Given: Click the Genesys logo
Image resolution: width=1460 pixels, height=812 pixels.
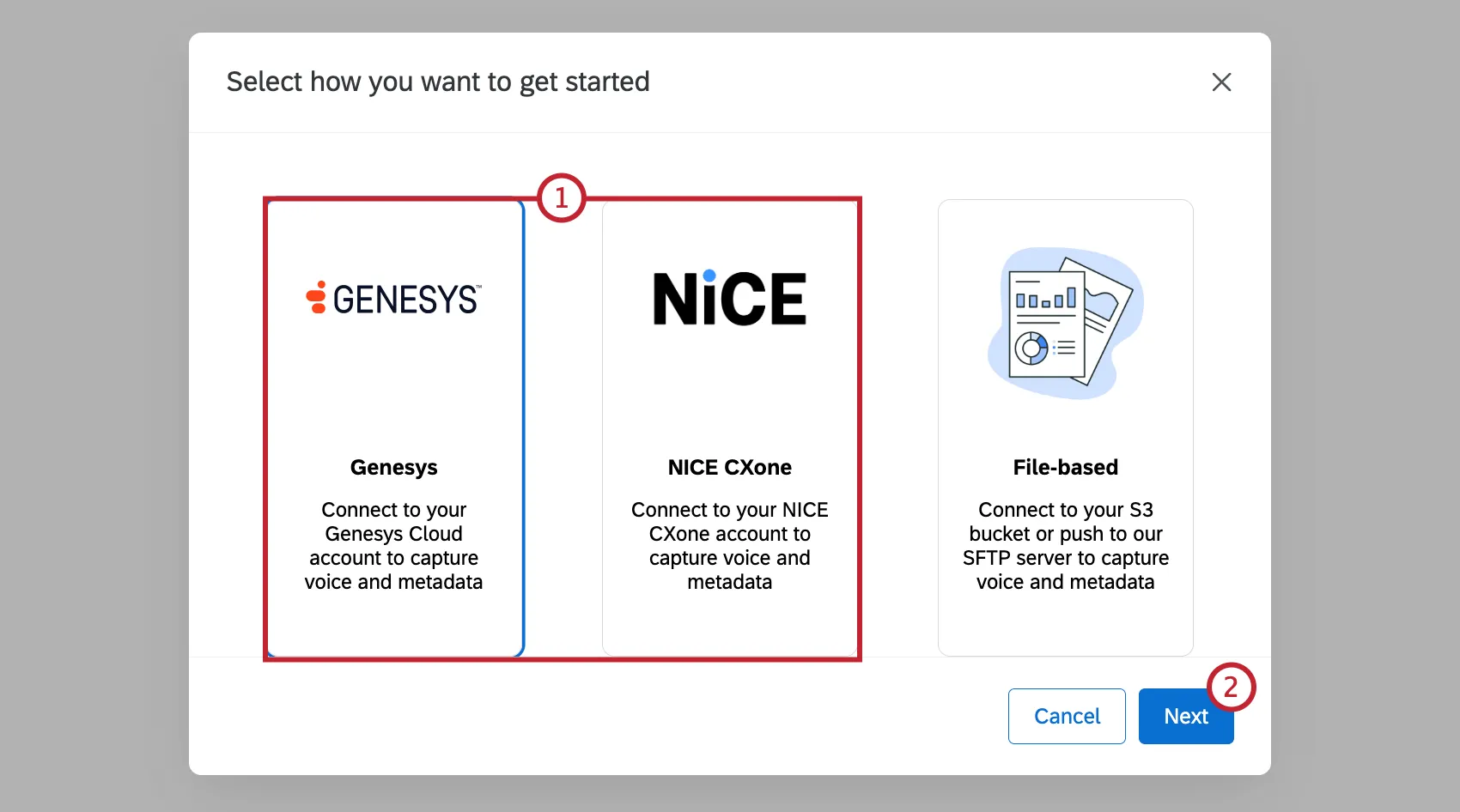Looking at the screenshot, I should coord(394,299).
